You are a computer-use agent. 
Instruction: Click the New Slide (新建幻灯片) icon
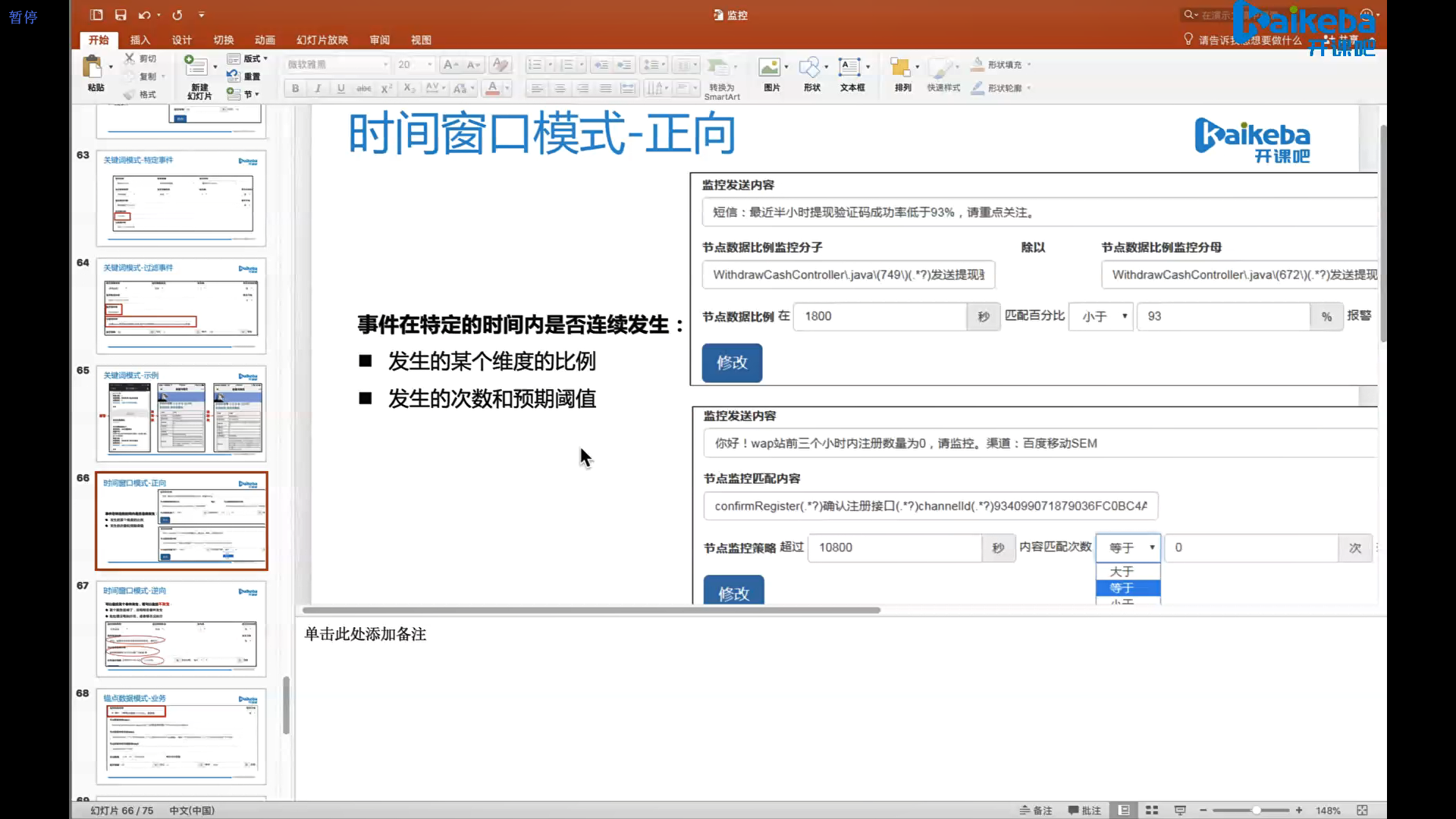tap(196, 67)
